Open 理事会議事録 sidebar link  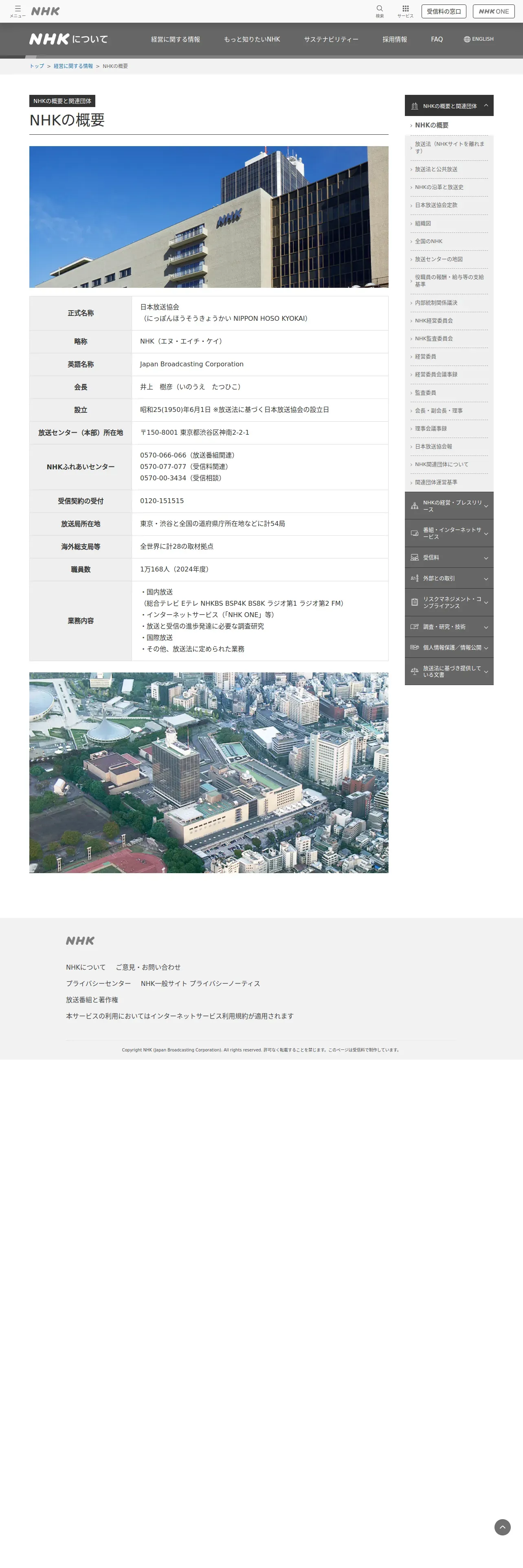pos(431,429)
